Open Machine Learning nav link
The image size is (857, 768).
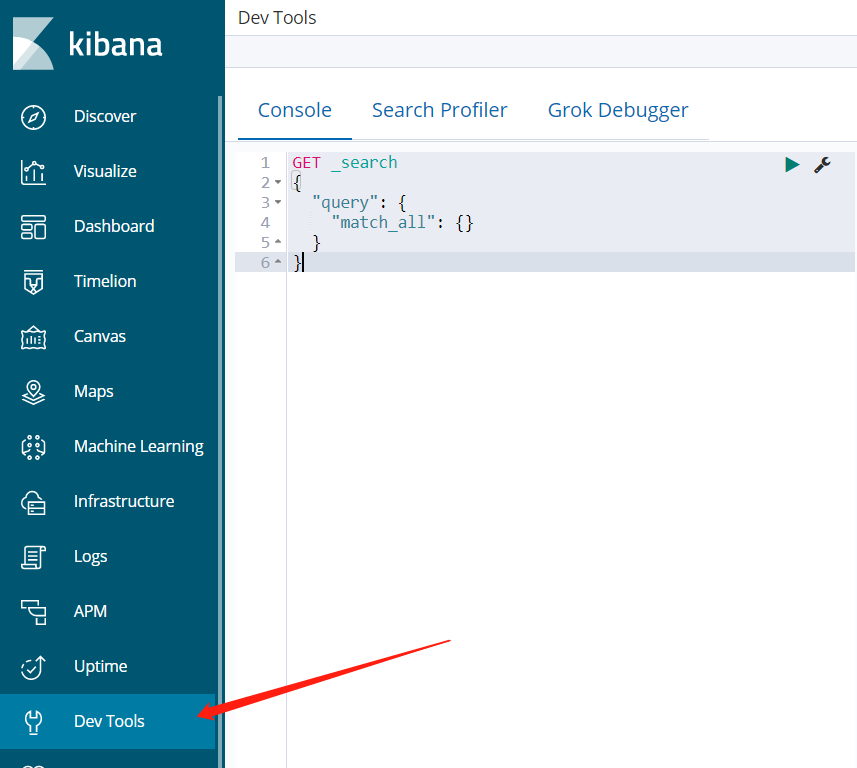click(x=139, y=447)
